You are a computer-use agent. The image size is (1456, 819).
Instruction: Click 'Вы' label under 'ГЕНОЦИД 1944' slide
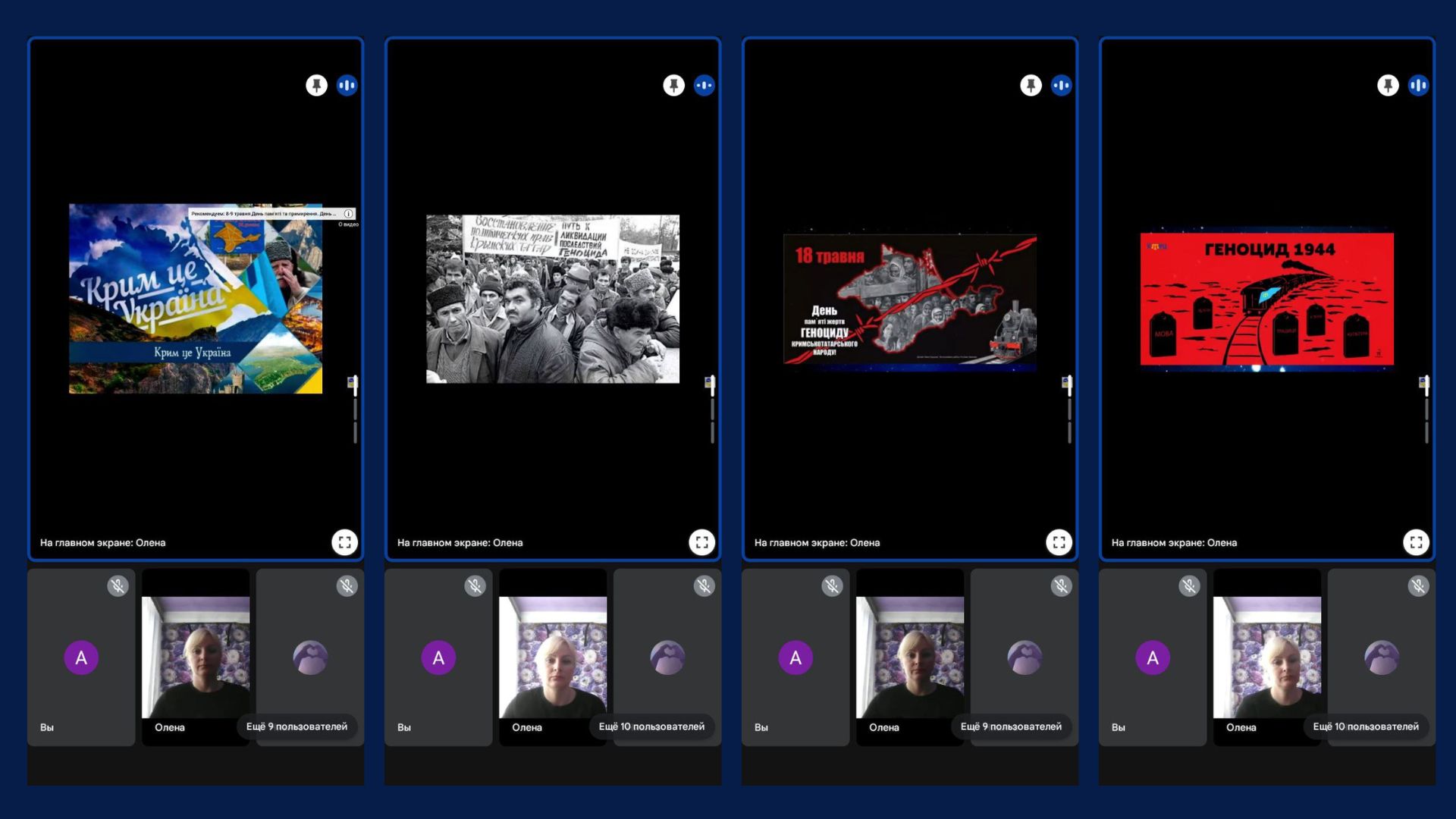click(x=1119, y=727)
